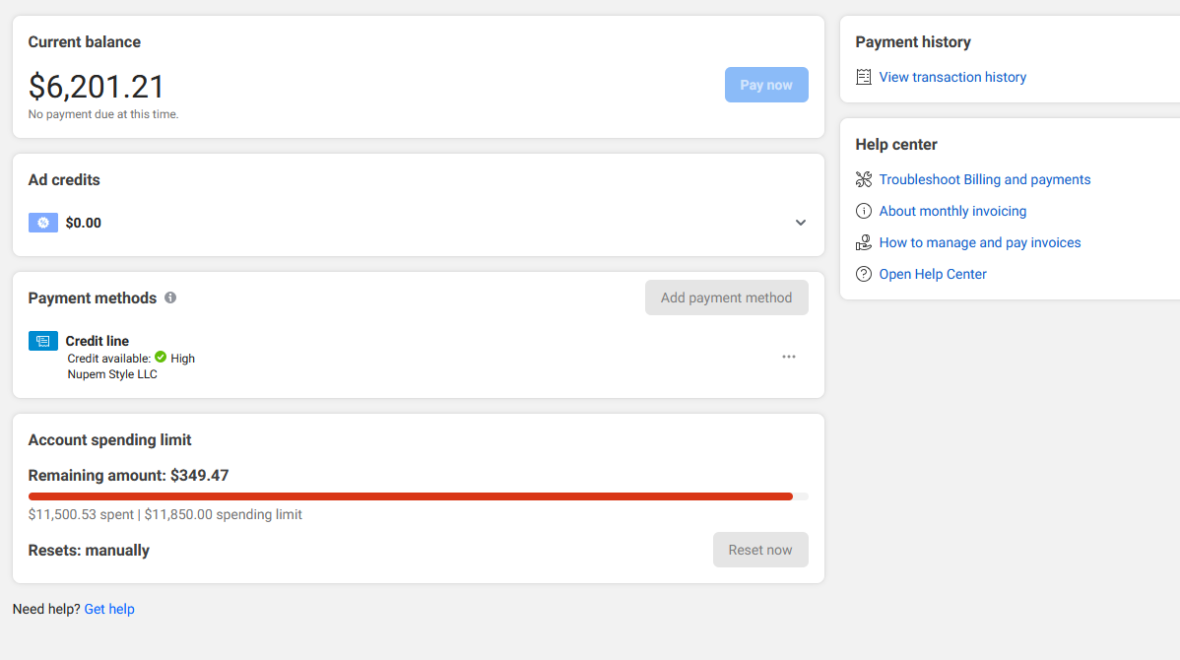This screenshot has width=1180, height=660.
Task: Click the question mark Help Center icon
Action: pos(863,274)
